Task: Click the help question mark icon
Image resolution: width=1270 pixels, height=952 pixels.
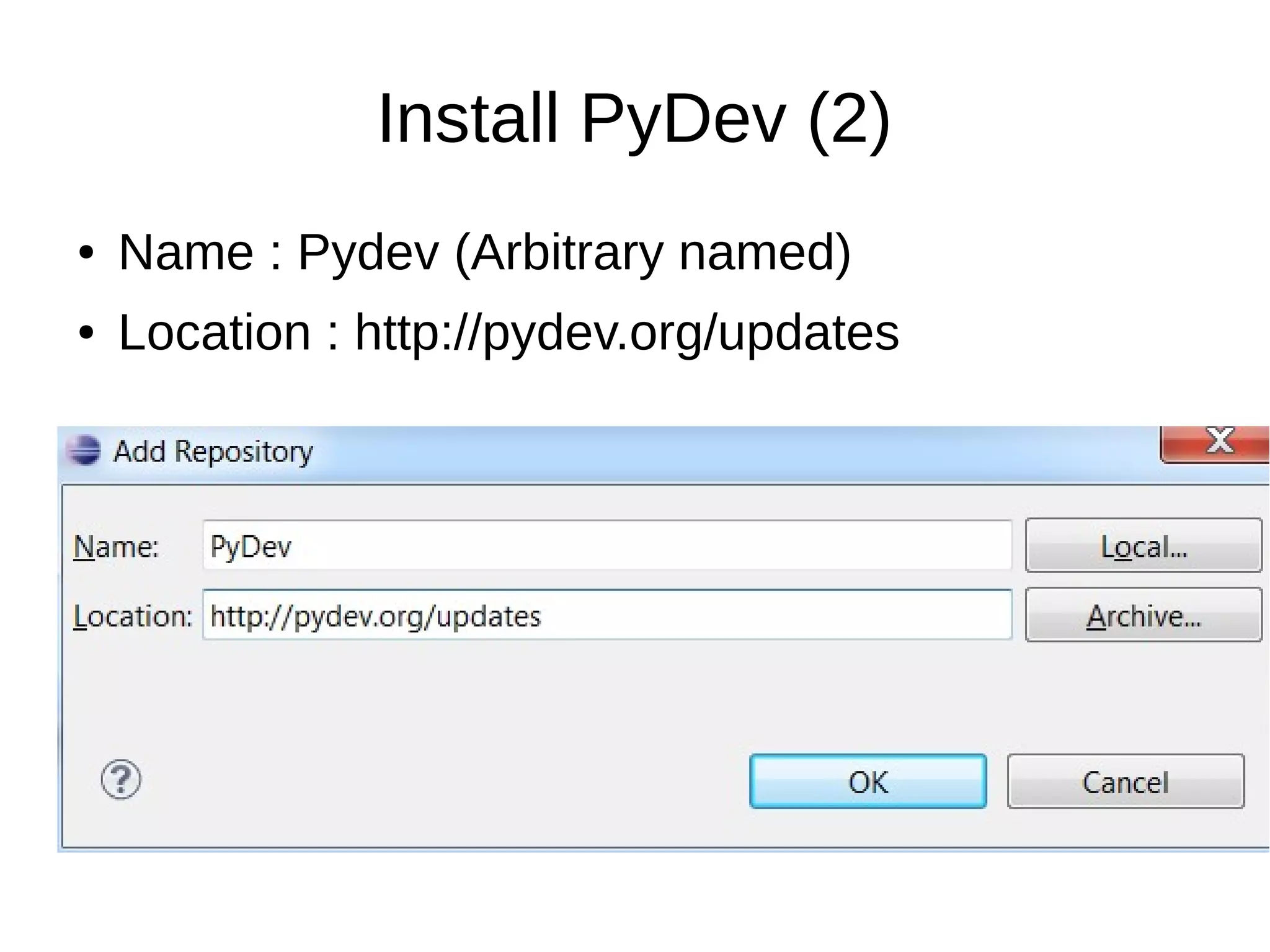Action: [x=121, y=780]
